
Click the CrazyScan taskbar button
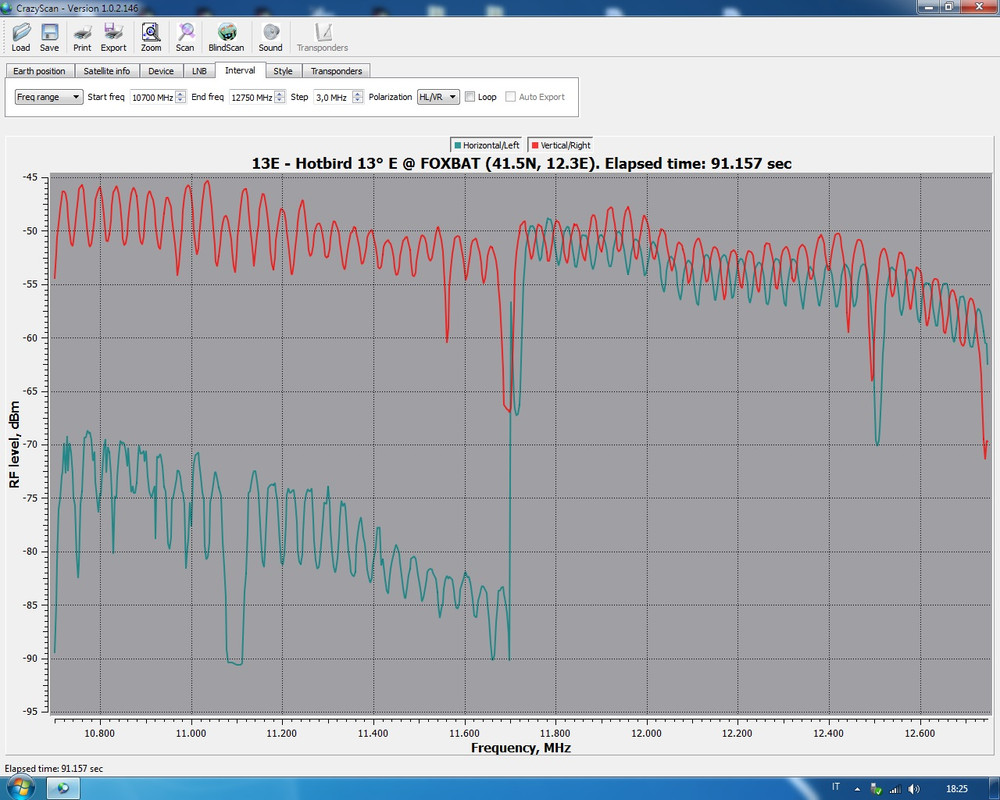pos(63,789)
